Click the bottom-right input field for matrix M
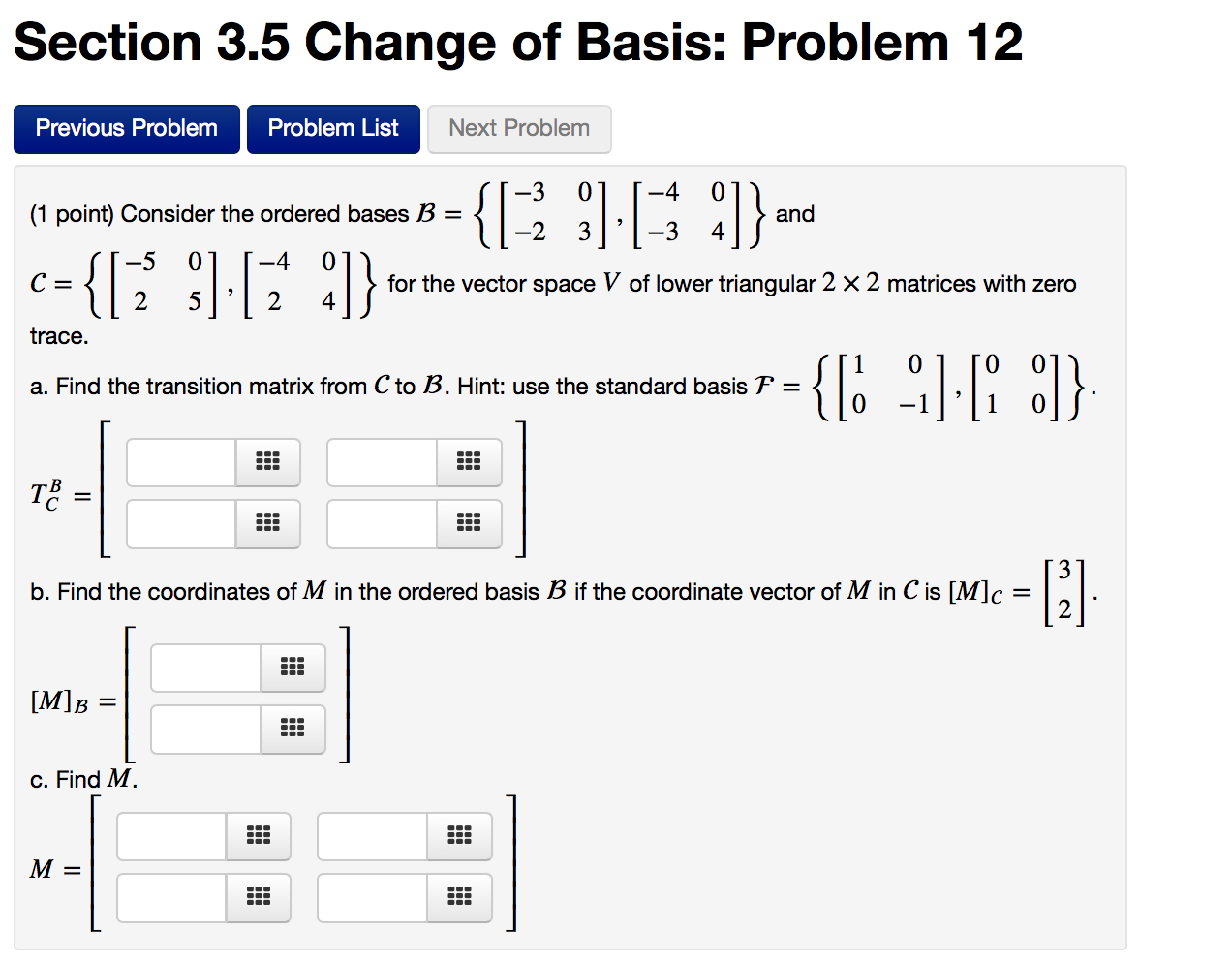Viewport: 1232px width, 965px height. tap(372, 897)
